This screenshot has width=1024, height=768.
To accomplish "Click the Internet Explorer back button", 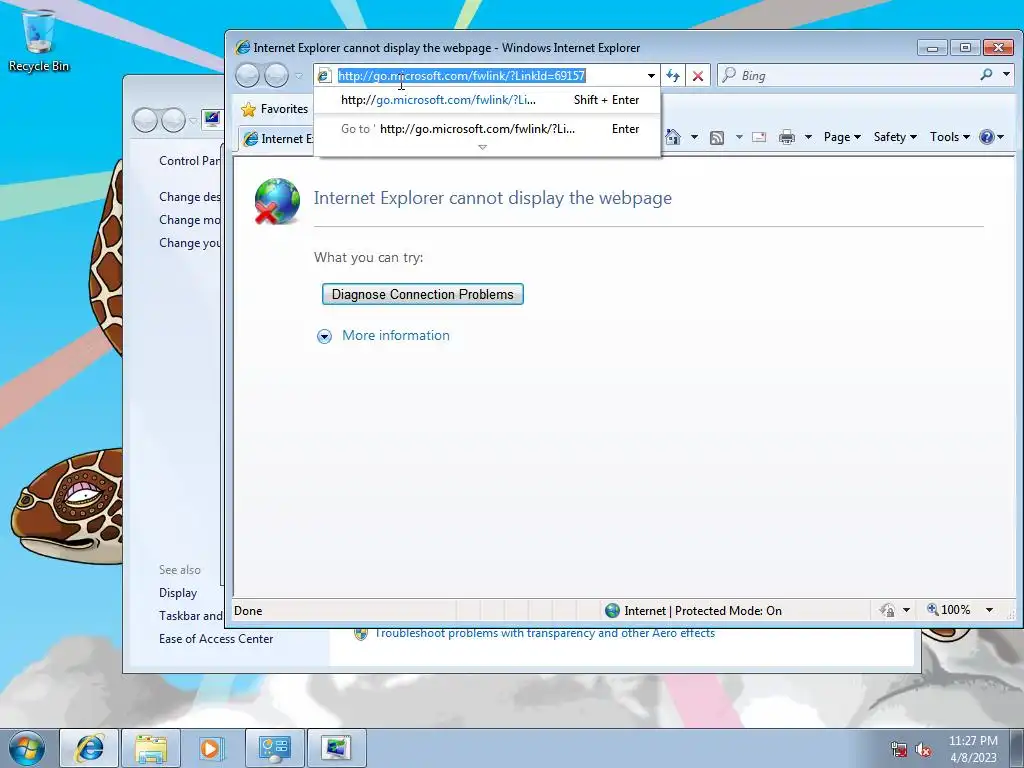I will point(248,76).
